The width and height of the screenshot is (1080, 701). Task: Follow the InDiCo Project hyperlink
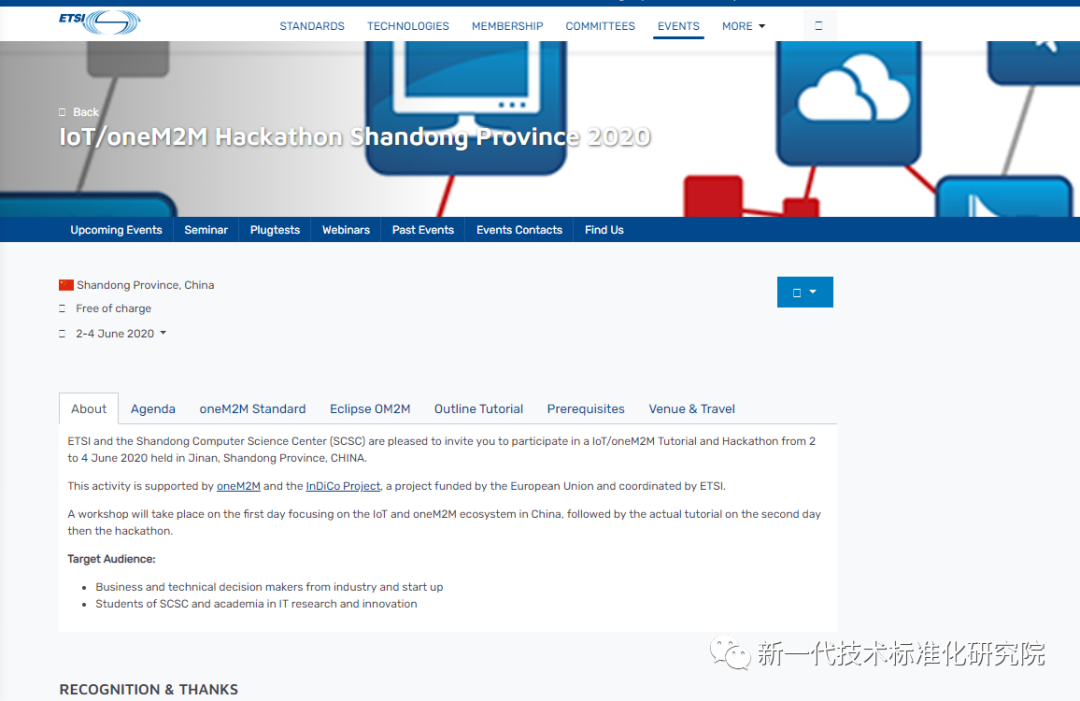[343, 486]
